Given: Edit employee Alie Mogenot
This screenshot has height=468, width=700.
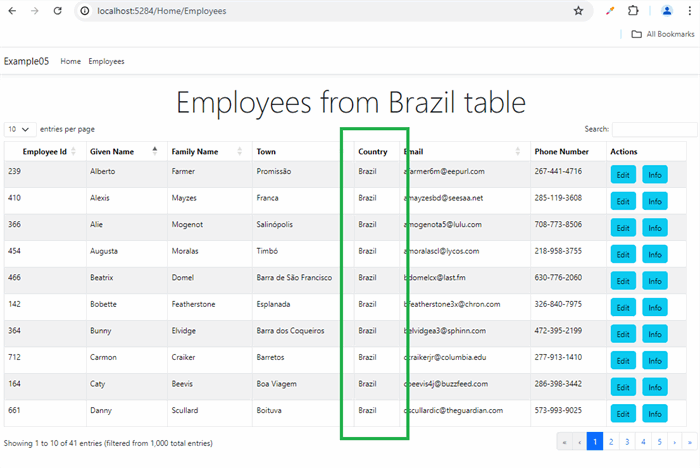Looking at the screenshot, I should coord(623,228).
